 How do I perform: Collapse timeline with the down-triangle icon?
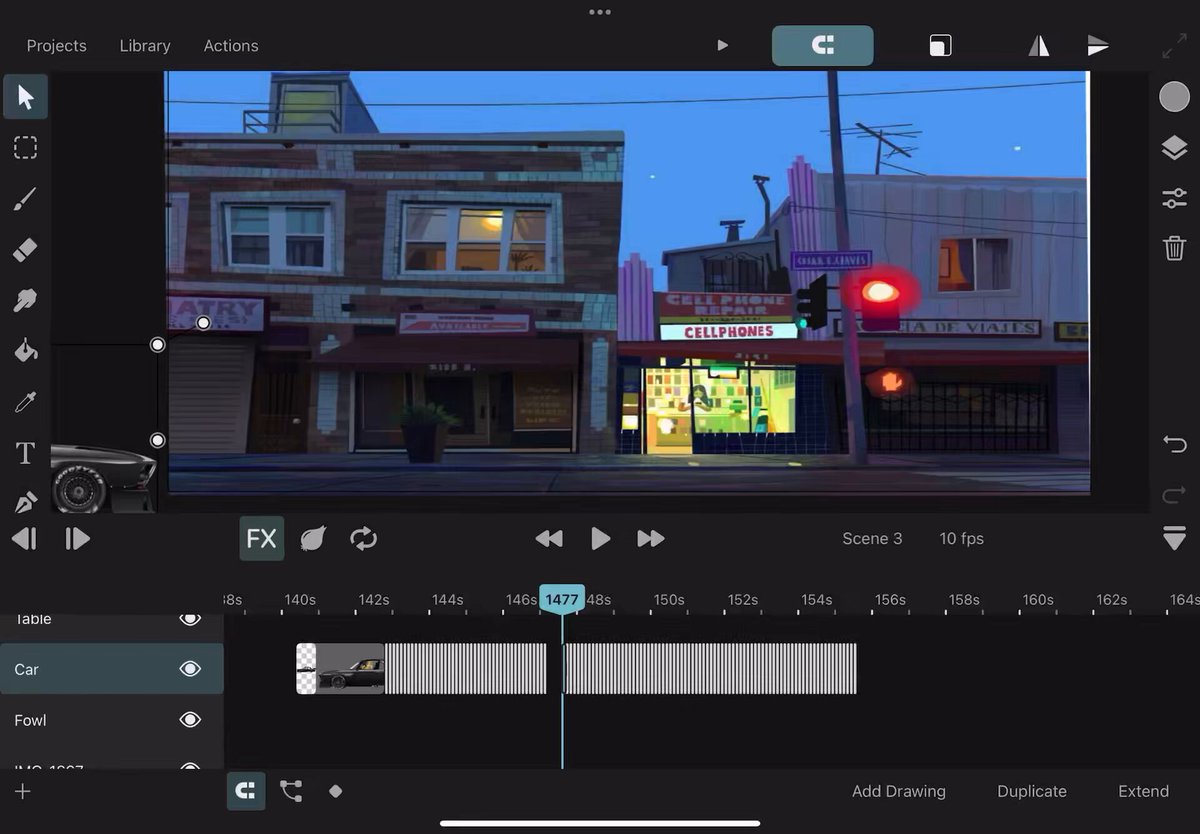(x=1174, y=538)
